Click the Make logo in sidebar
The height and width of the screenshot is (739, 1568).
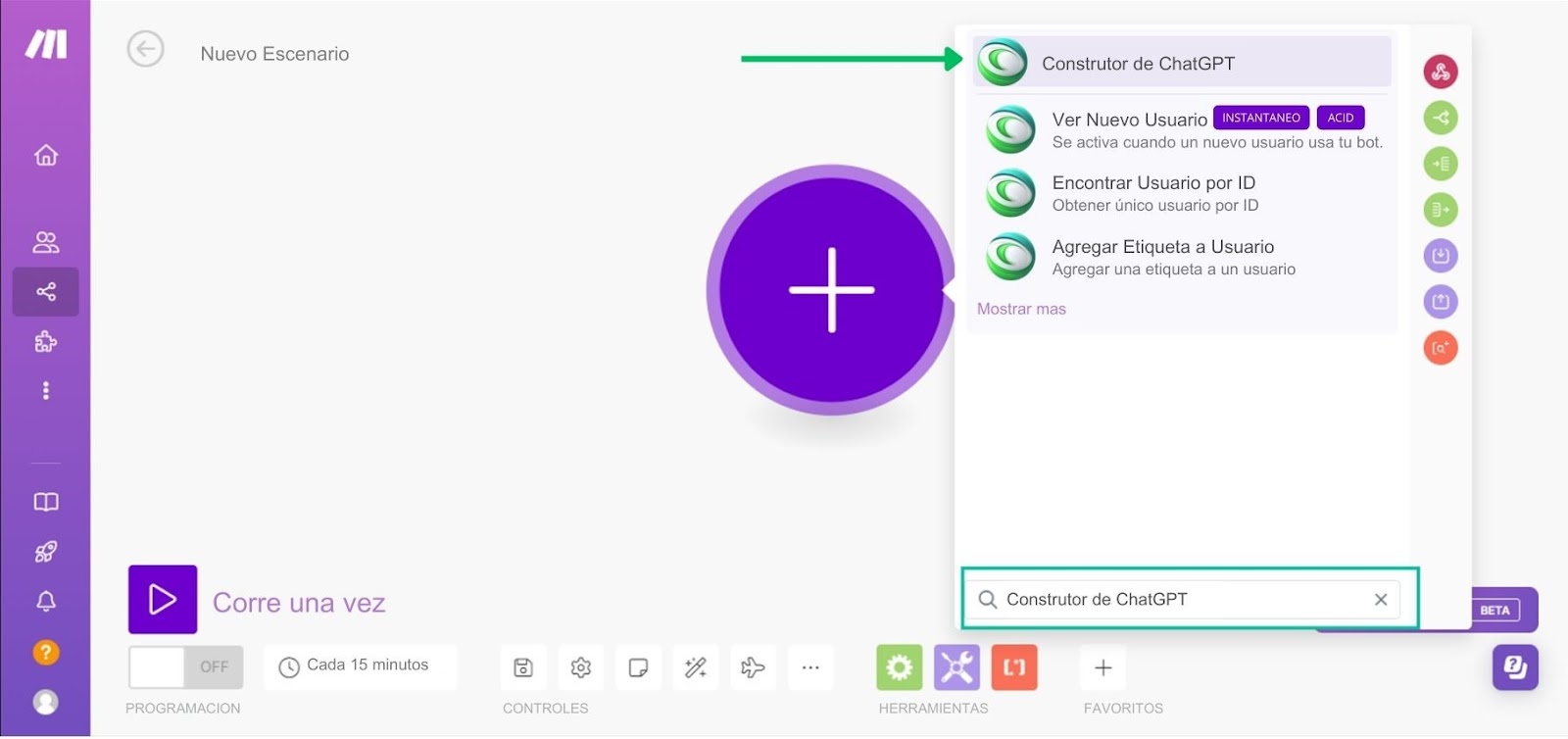click(46, 44)
